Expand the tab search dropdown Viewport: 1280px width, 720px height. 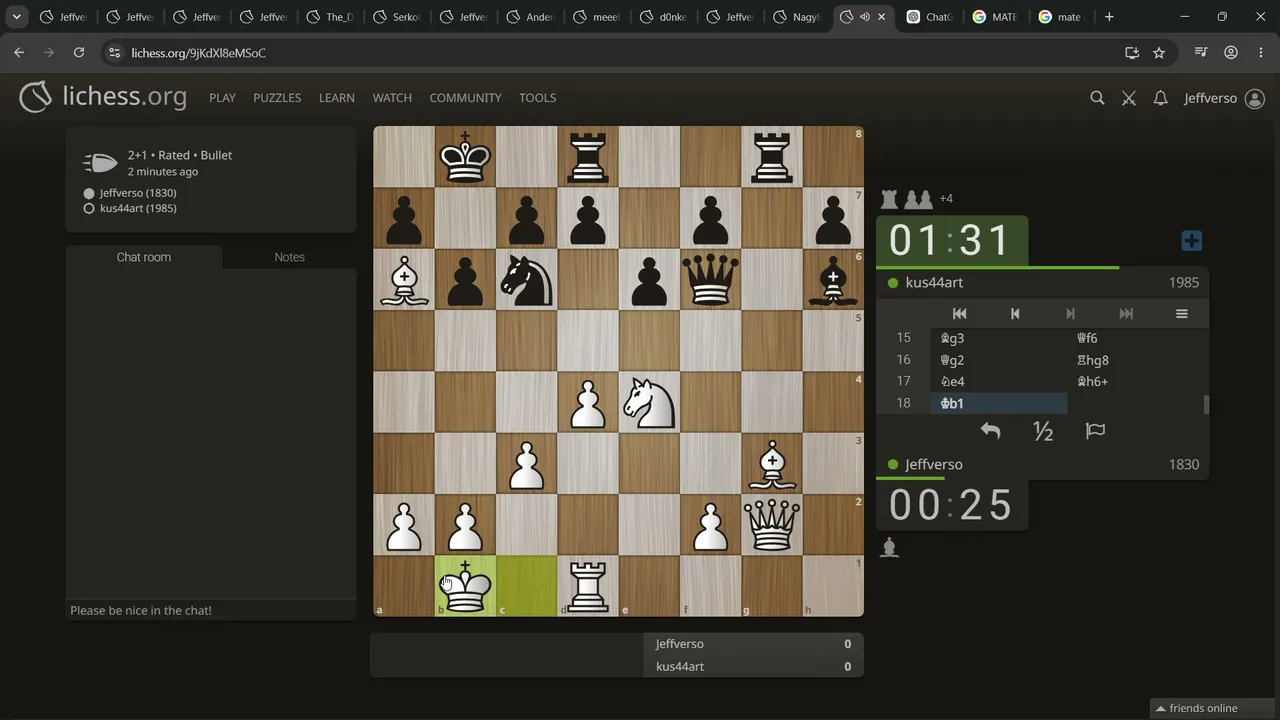(17, 17)
